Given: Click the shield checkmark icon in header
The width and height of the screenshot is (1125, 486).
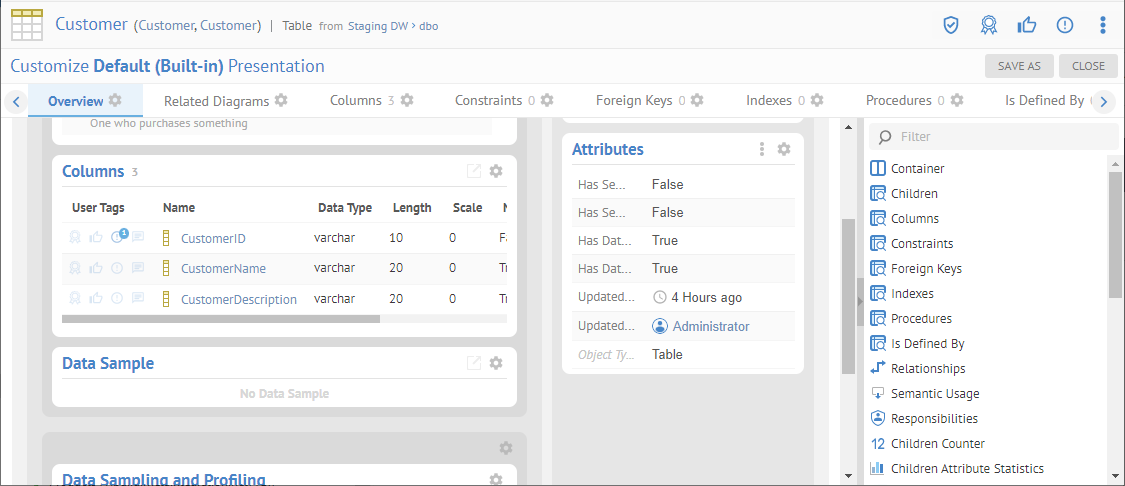Looking at the screenshot, I should (951, 25).
